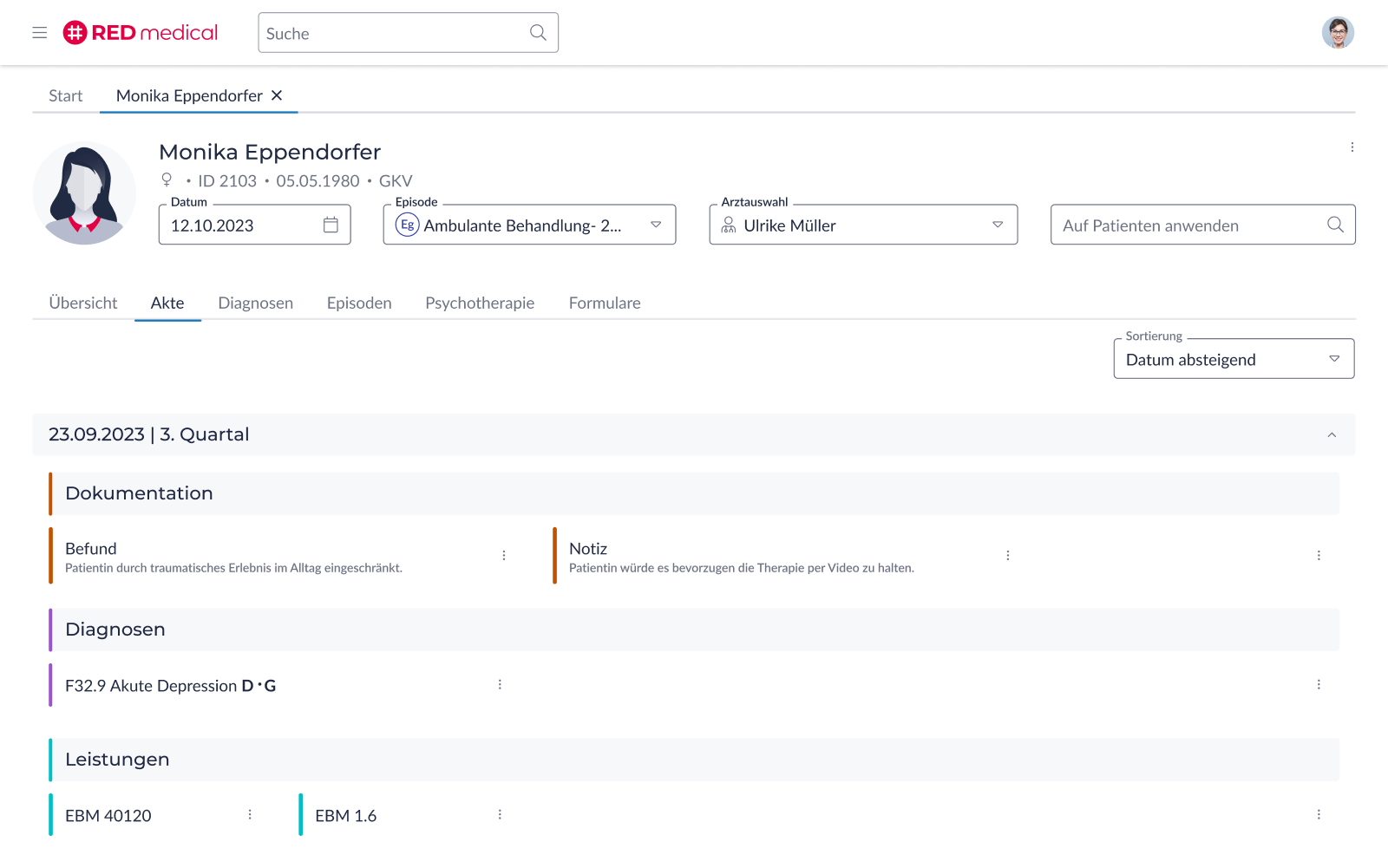Open Leistungen row options at far right

[1319, 815]
